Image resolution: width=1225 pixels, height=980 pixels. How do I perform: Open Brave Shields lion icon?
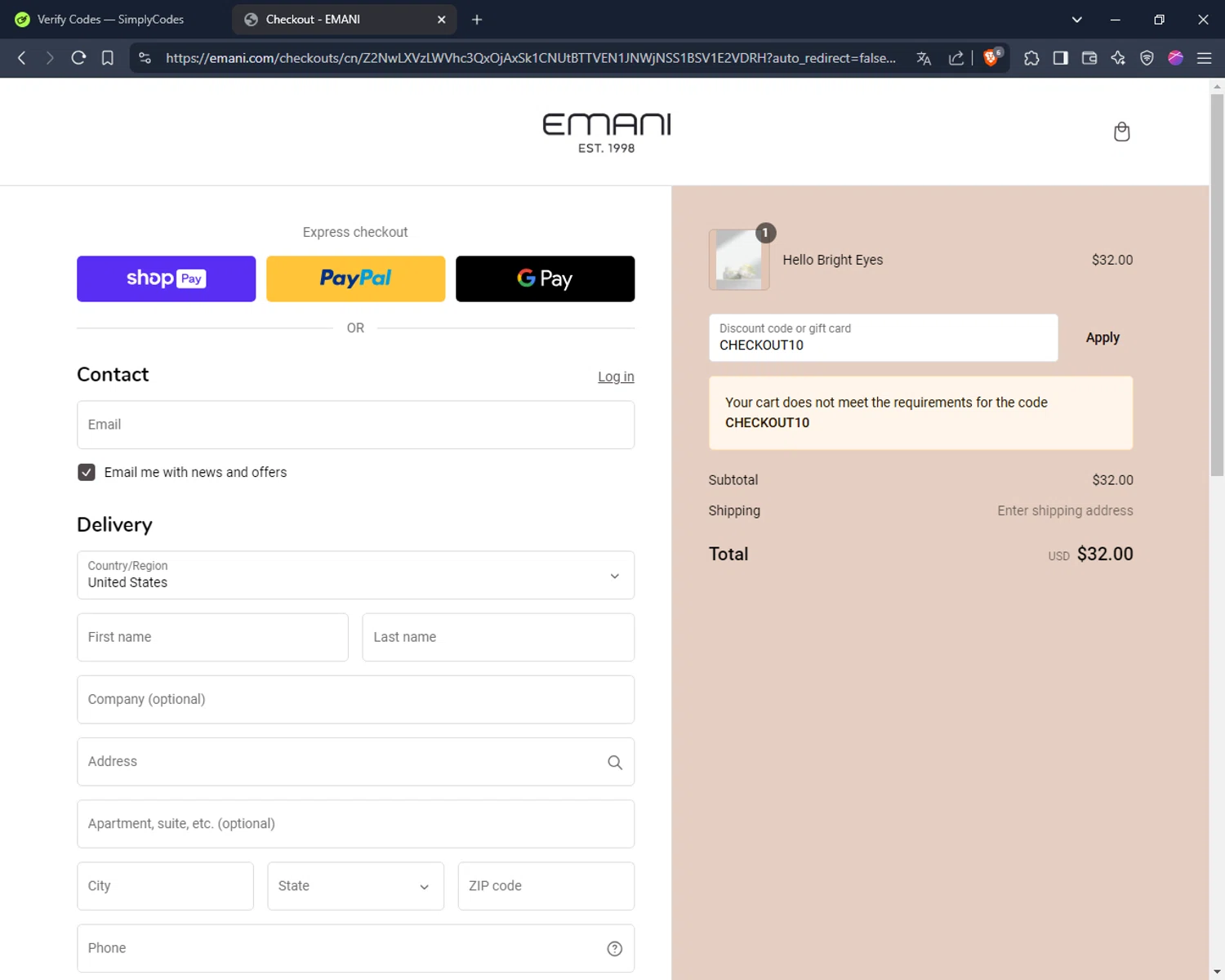[x=991, y=58]
